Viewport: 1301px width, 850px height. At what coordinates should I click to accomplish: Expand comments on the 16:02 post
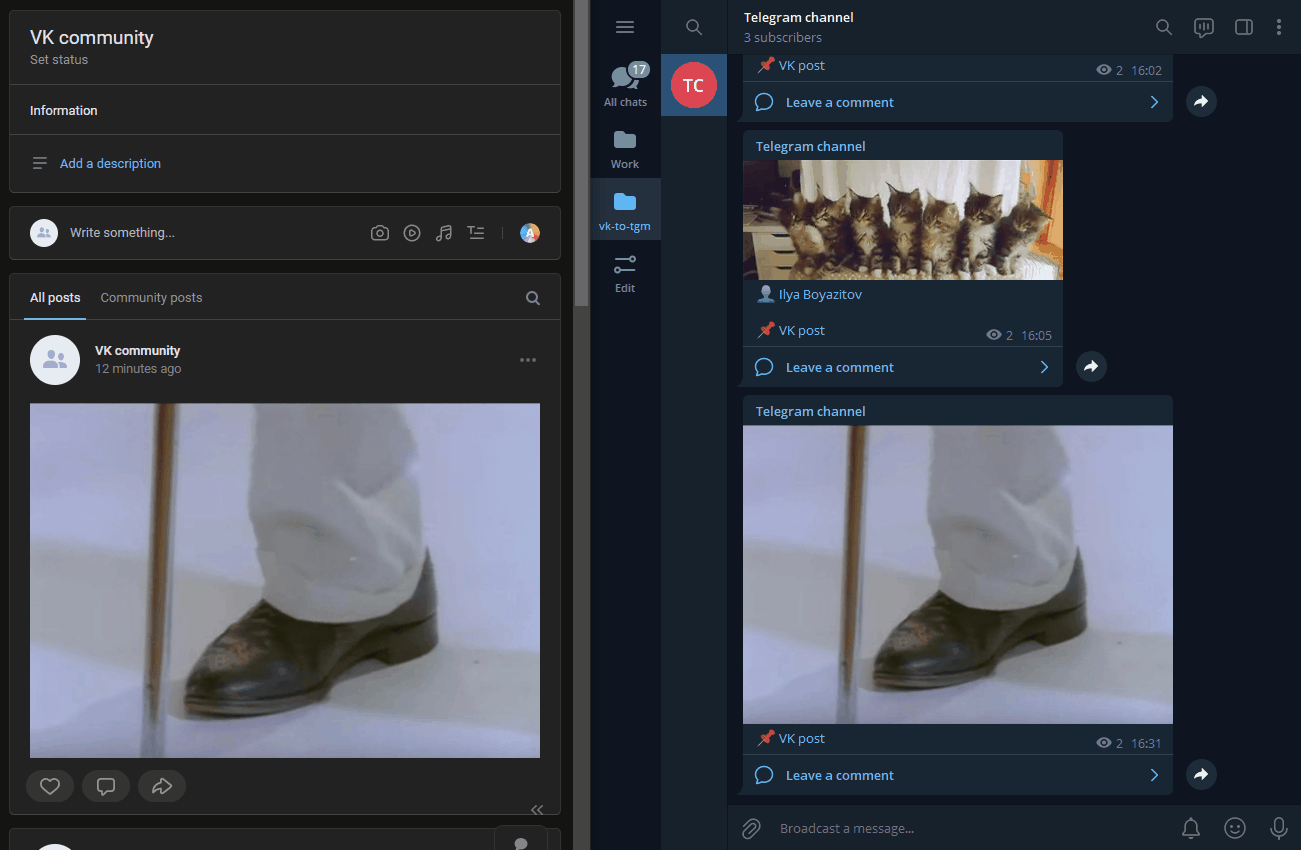coord(1154,102)
